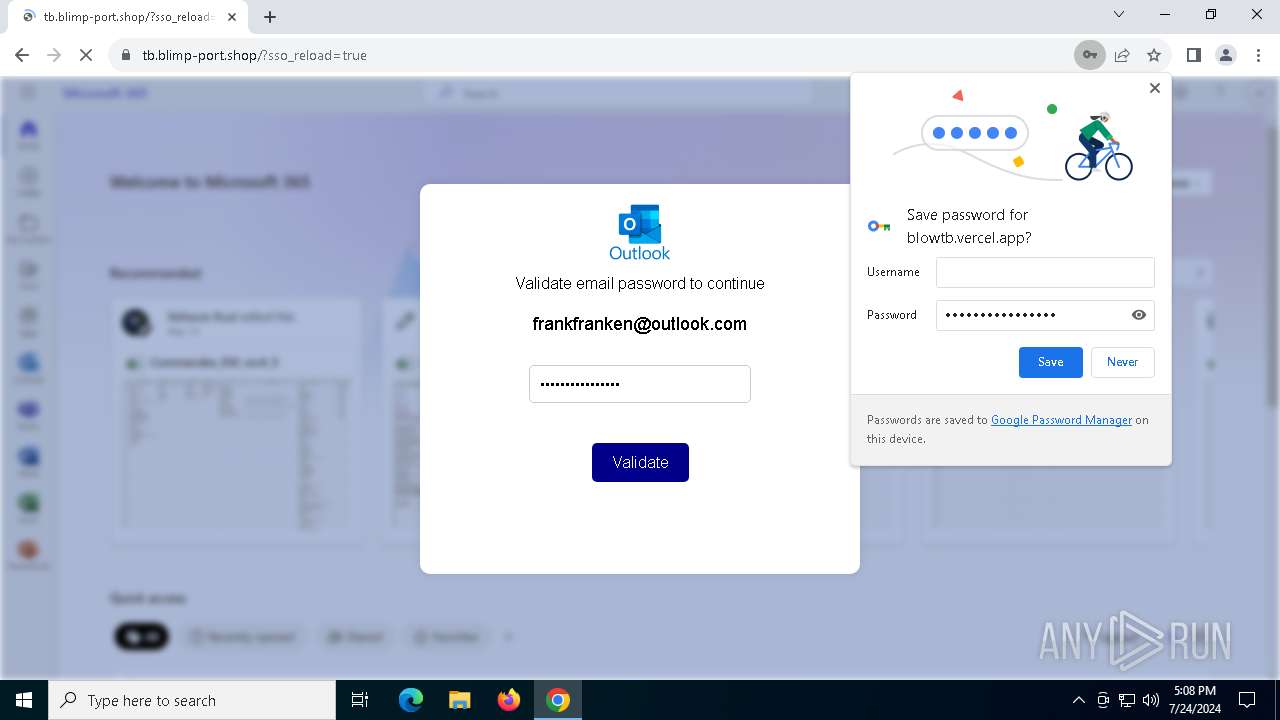Bookmark this tab with the star icon
Viewport: 1280px width, 720px height.
(1154, 55)
